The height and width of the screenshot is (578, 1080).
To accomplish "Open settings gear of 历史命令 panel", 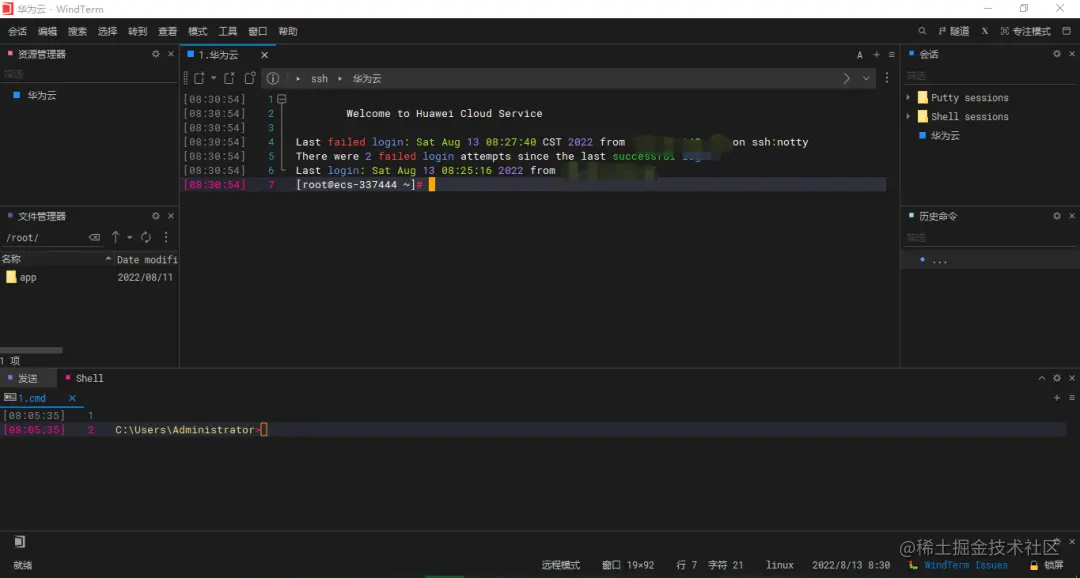I will click(1057, 216).
